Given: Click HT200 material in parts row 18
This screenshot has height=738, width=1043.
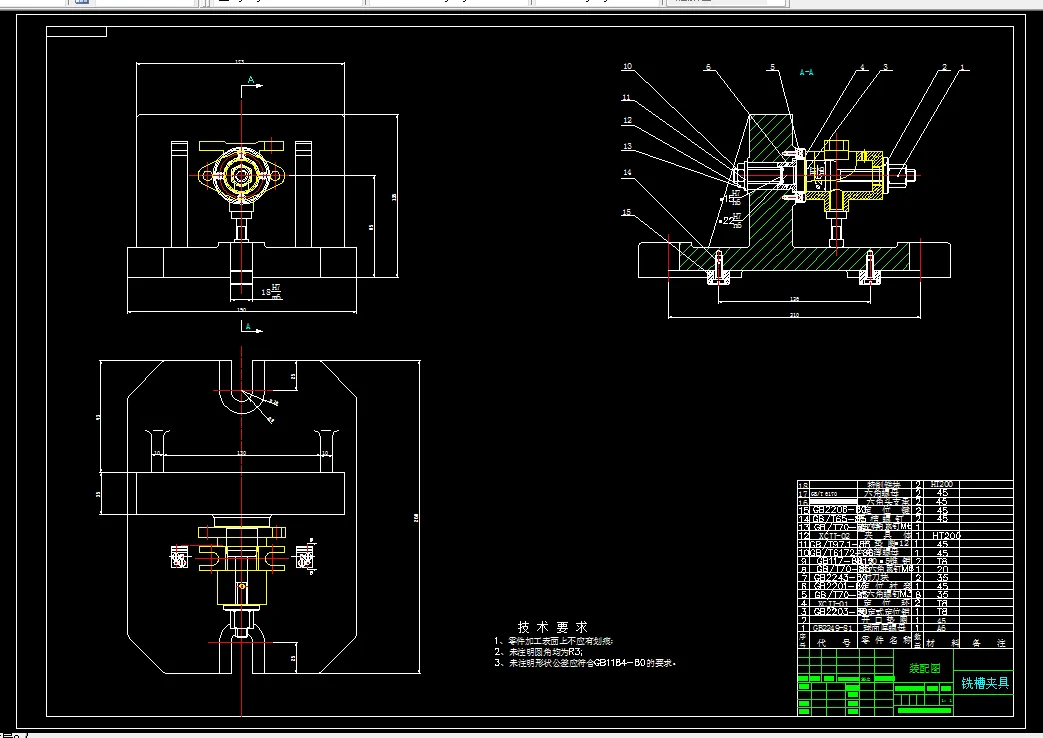Looking at the screenshot, I should tap(943, 484).
